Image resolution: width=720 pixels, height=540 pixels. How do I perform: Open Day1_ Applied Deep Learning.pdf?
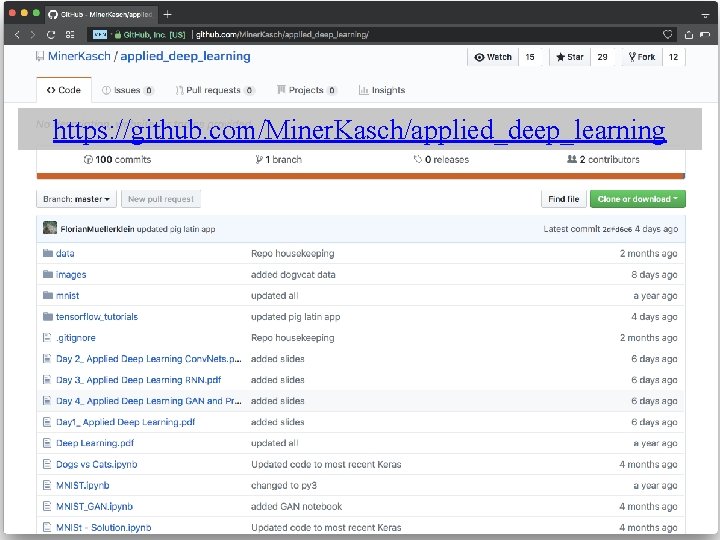(x=126, y=422)
